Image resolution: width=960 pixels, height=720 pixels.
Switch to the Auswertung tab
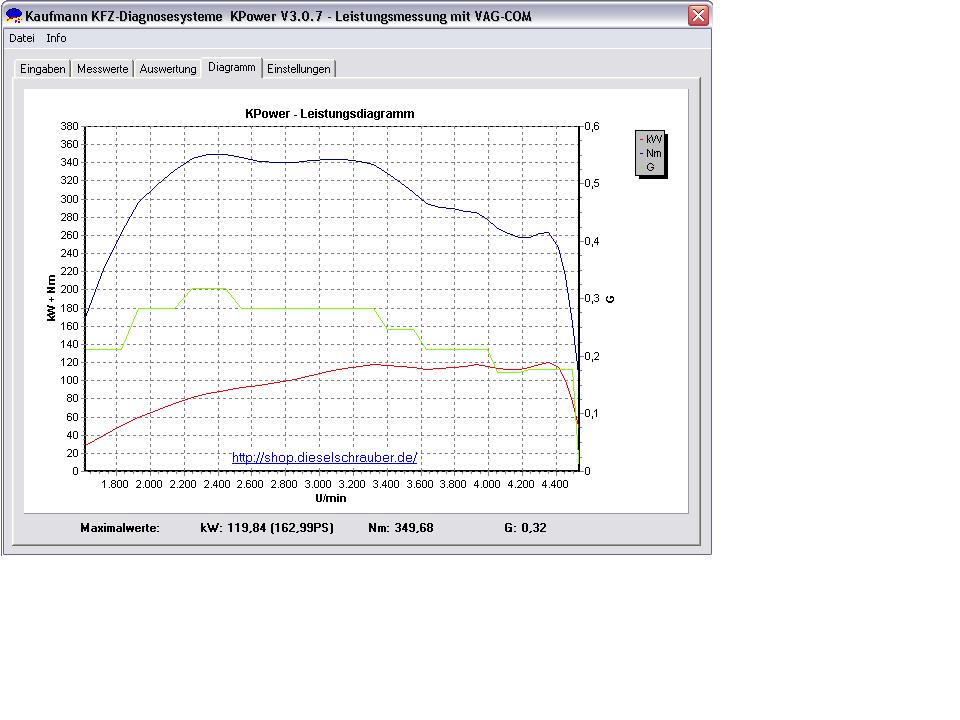tap(168, 69)
